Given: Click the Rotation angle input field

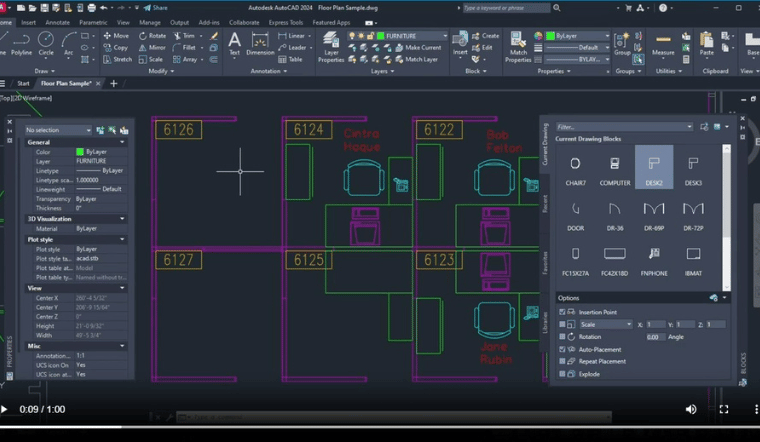Looking at the screenshot, I should tap(655, 337).
